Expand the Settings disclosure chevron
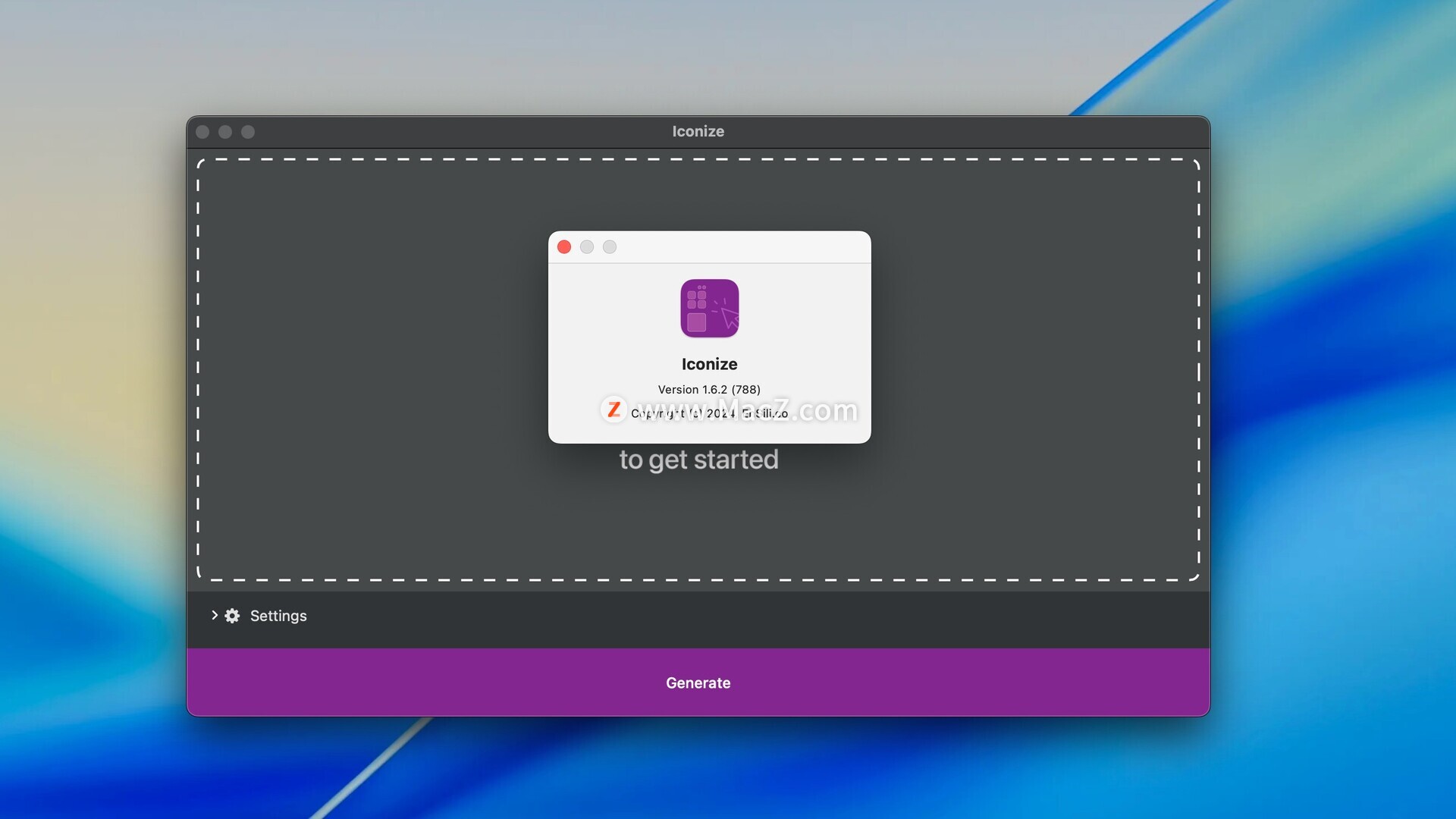Viewport: 1456px width, 819px height. tap(215, 616)
